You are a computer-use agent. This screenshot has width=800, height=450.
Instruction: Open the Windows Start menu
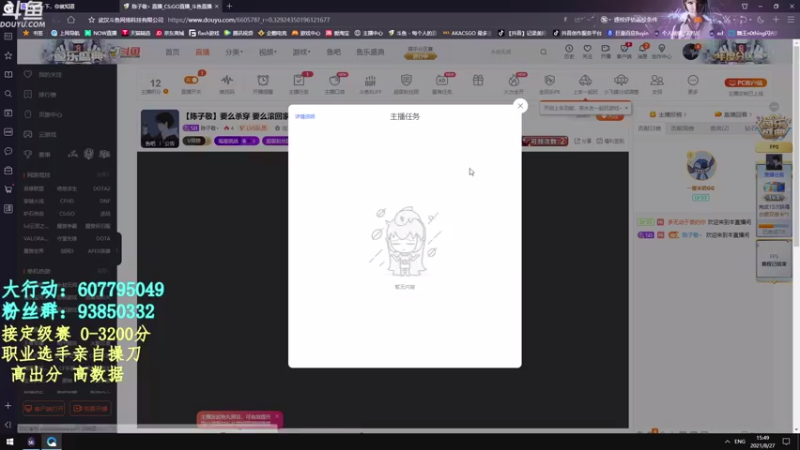pos(10,442)
